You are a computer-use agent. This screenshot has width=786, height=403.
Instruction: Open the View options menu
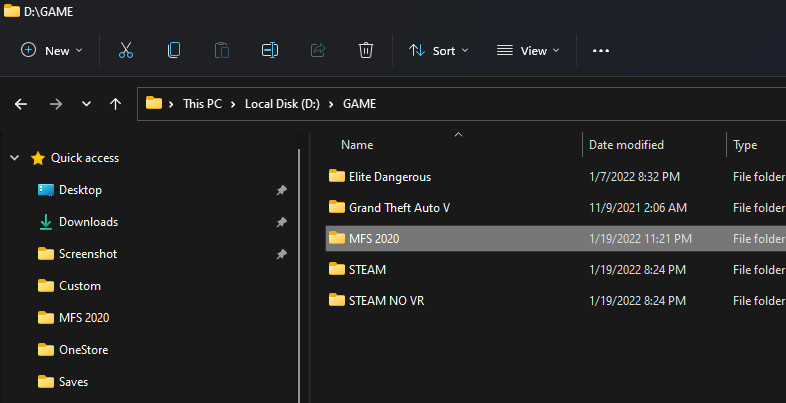(528, 50)
